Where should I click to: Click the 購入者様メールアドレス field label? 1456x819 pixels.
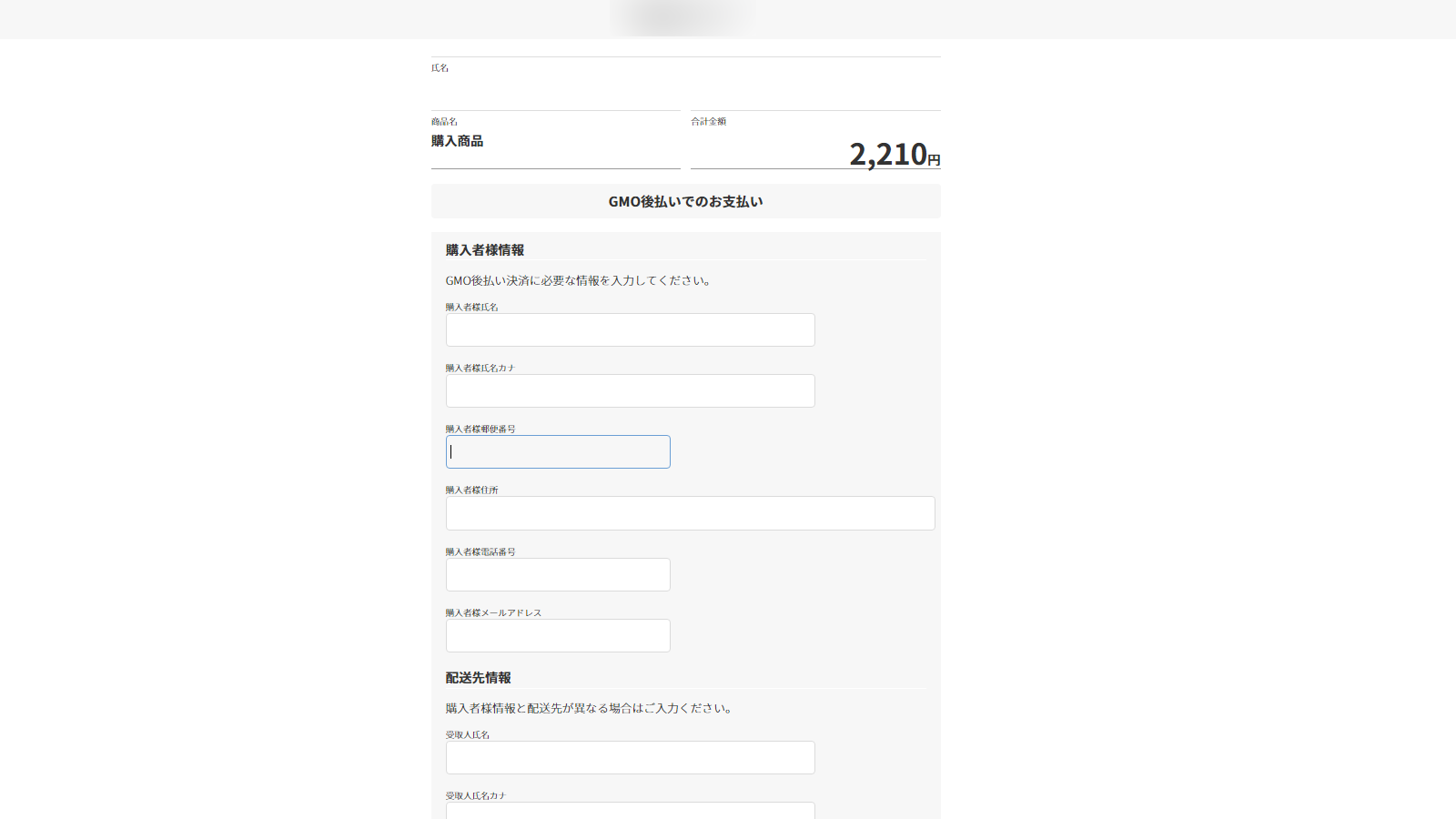493,612
